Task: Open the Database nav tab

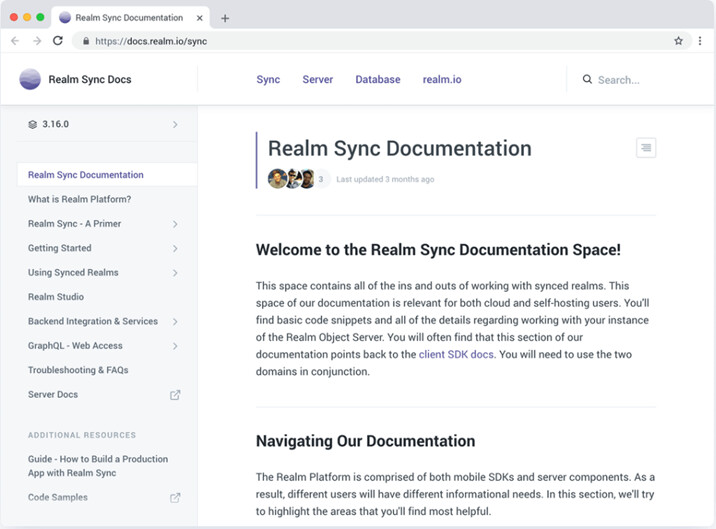Action: [x=378, y=79]
